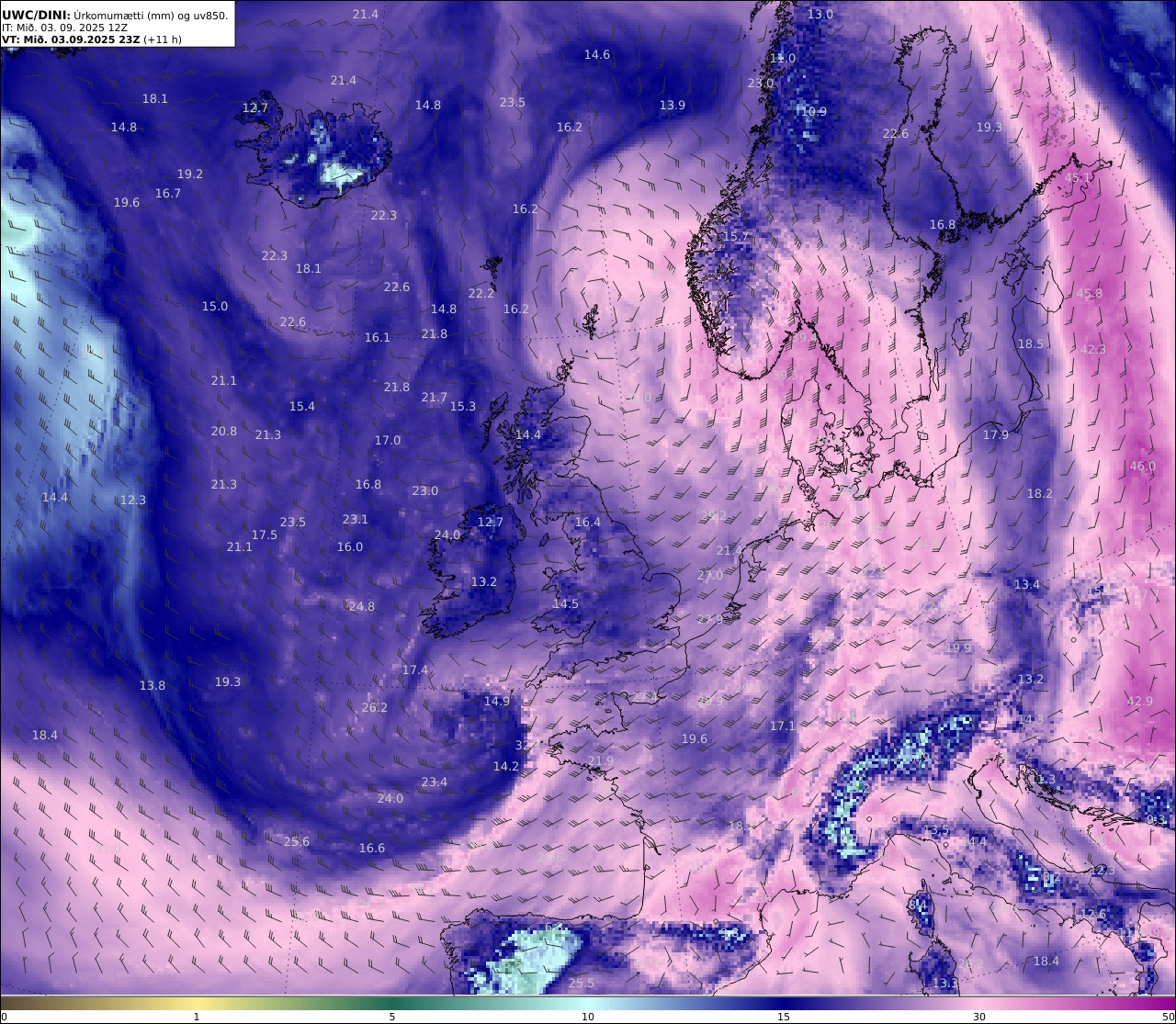Click the 16.6 value label

(372, 849)
